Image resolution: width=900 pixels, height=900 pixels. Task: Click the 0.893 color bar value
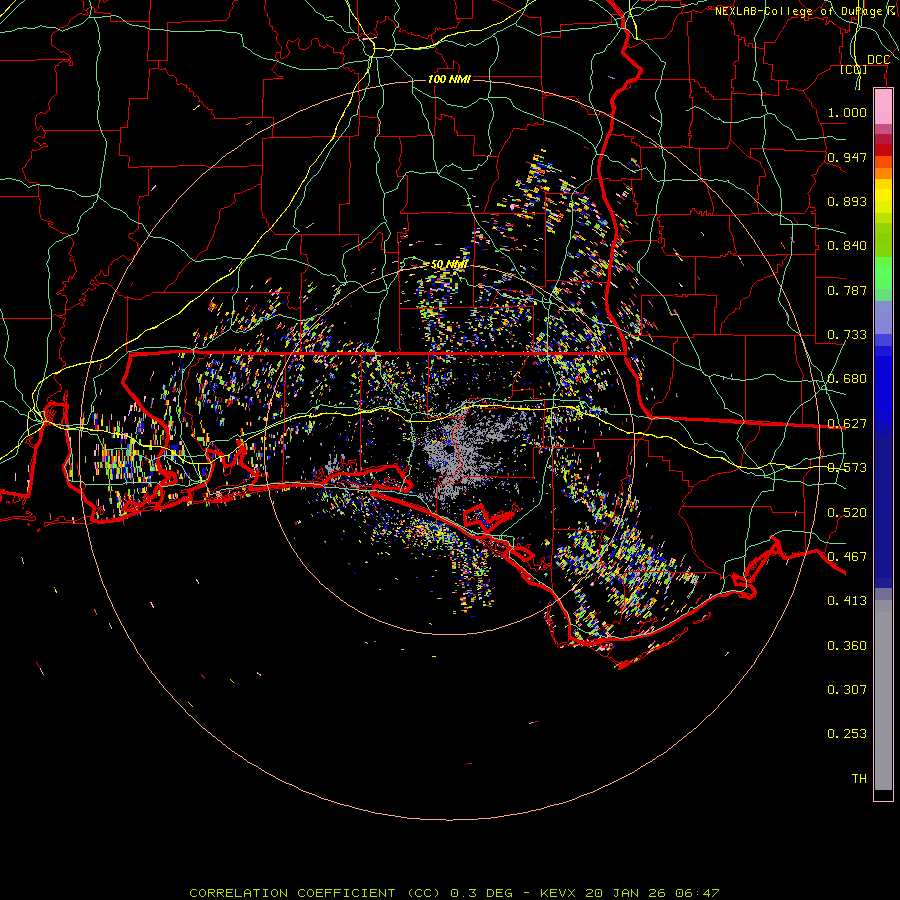pyautogui.click(x=847, y=201)
